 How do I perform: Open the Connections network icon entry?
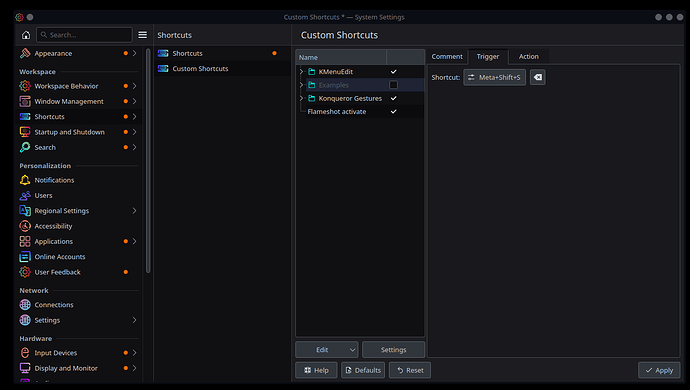(25, 305)
